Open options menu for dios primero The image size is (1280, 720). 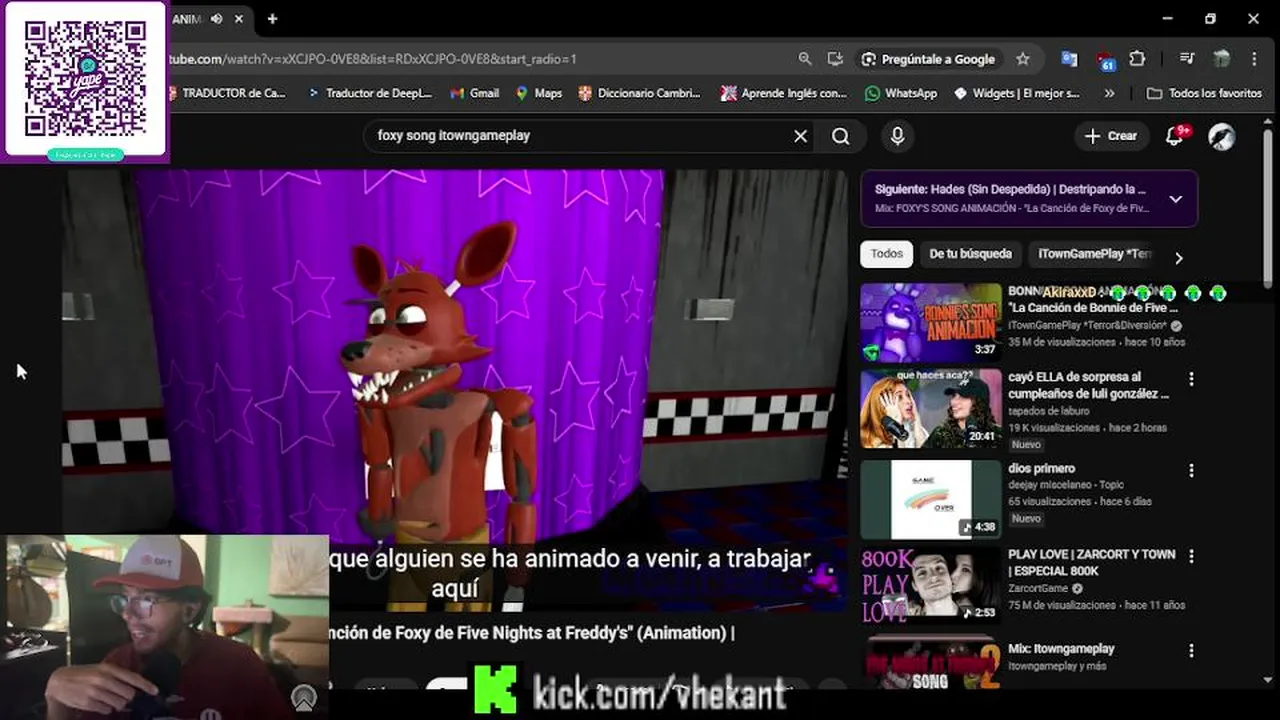click(1191, 470)
